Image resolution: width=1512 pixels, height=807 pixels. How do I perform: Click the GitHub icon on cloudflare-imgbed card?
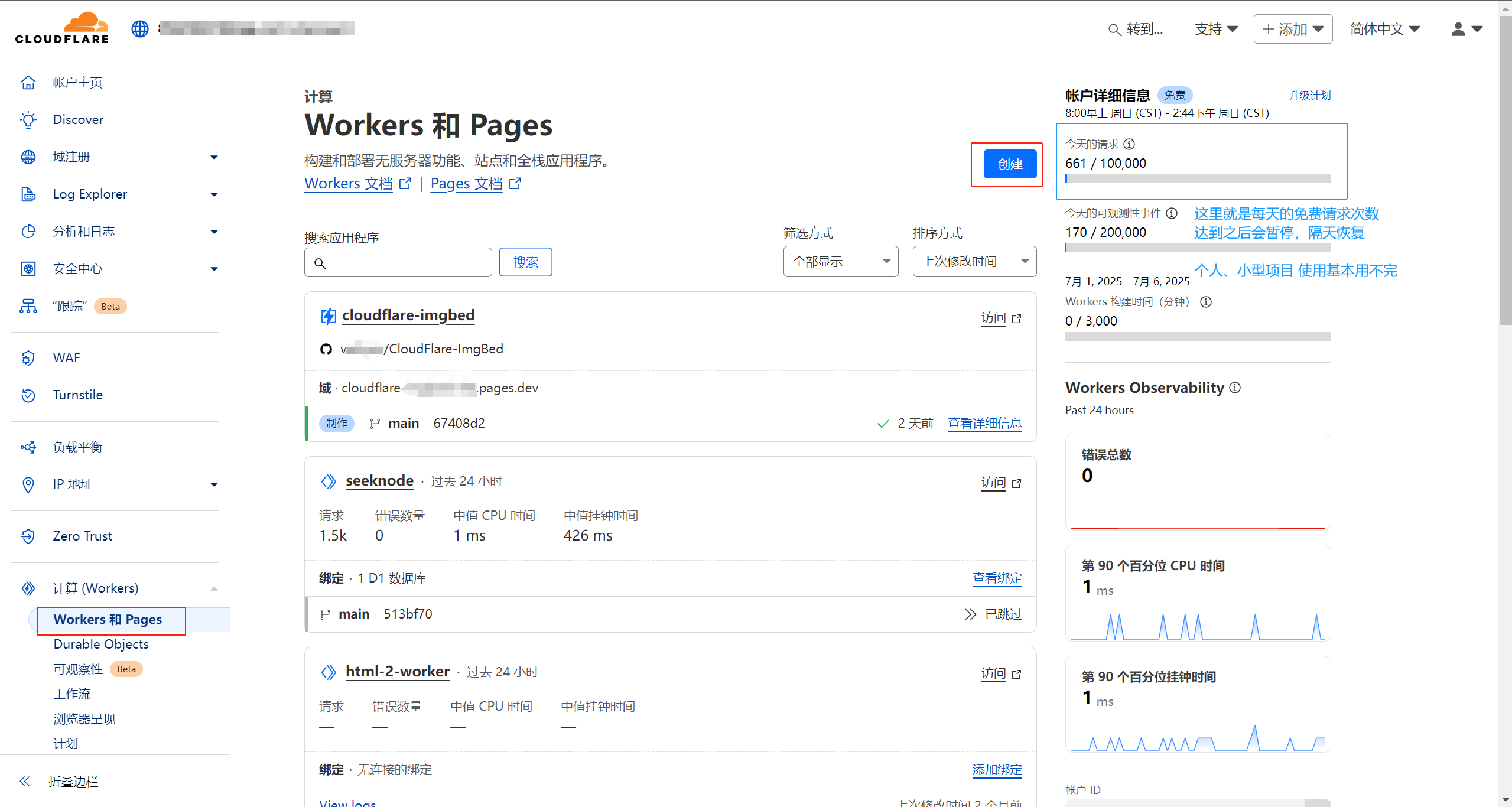click(x=326, y=349)
